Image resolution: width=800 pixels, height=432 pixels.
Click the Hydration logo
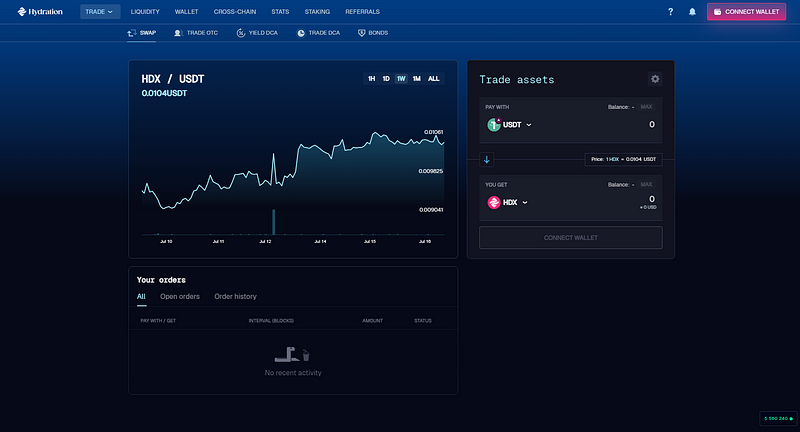click(x=40, y=12)
